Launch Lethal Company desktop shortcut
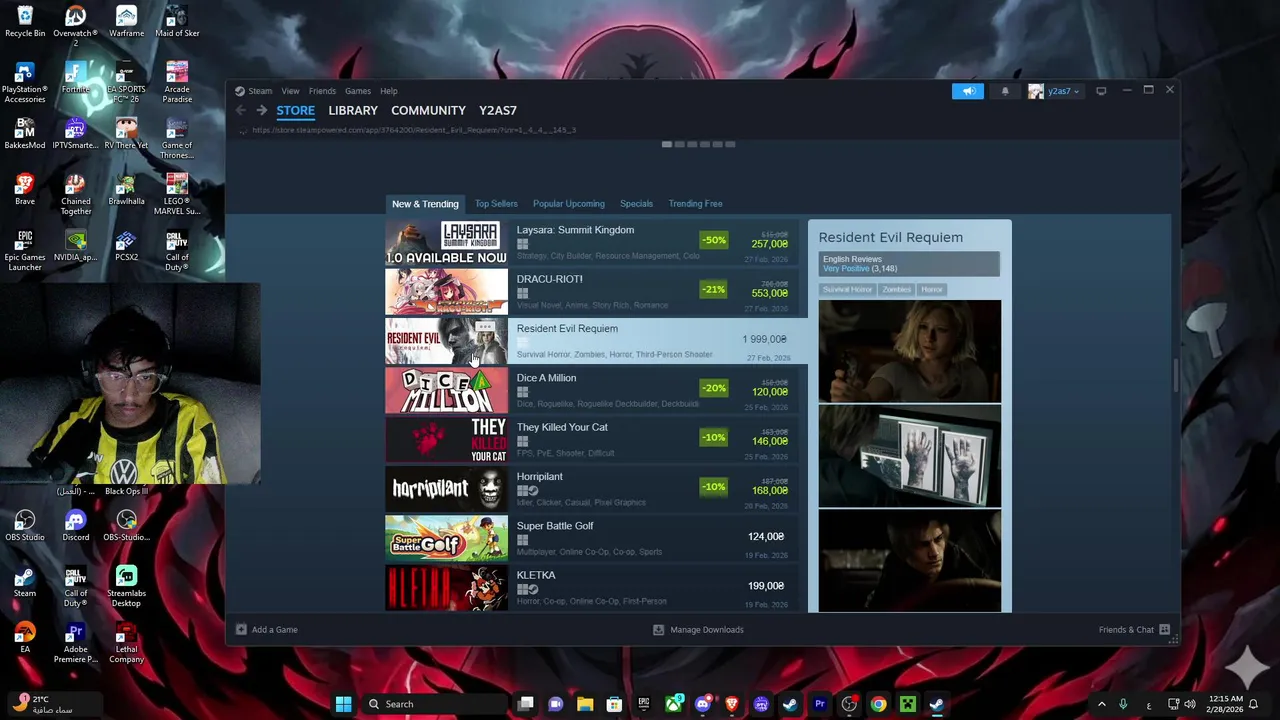The width and height of the screenshot is (1280, 720). click(x=126, y=642)
